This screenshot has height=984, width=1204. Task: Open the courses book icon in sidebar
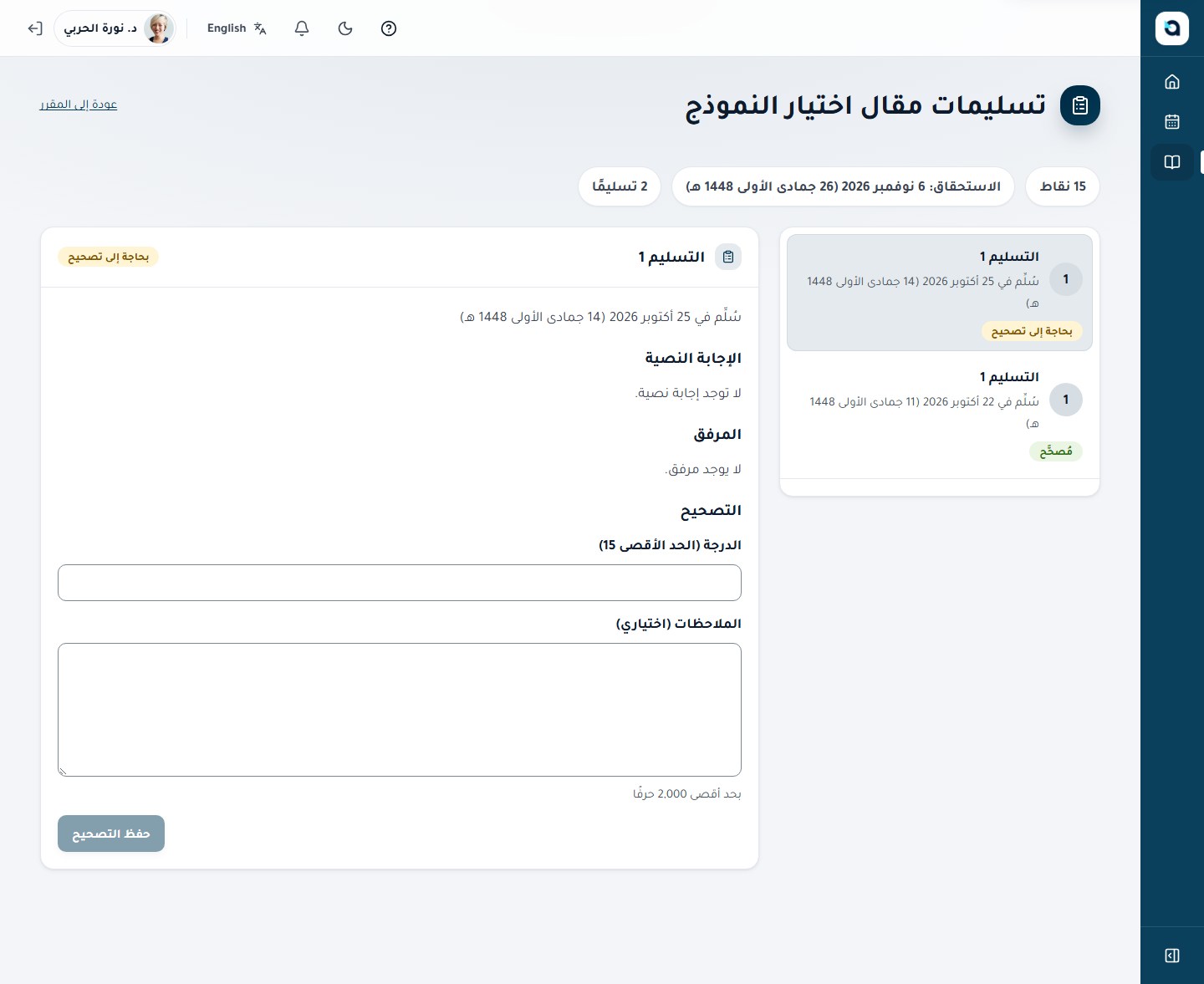coord(1172,161)
